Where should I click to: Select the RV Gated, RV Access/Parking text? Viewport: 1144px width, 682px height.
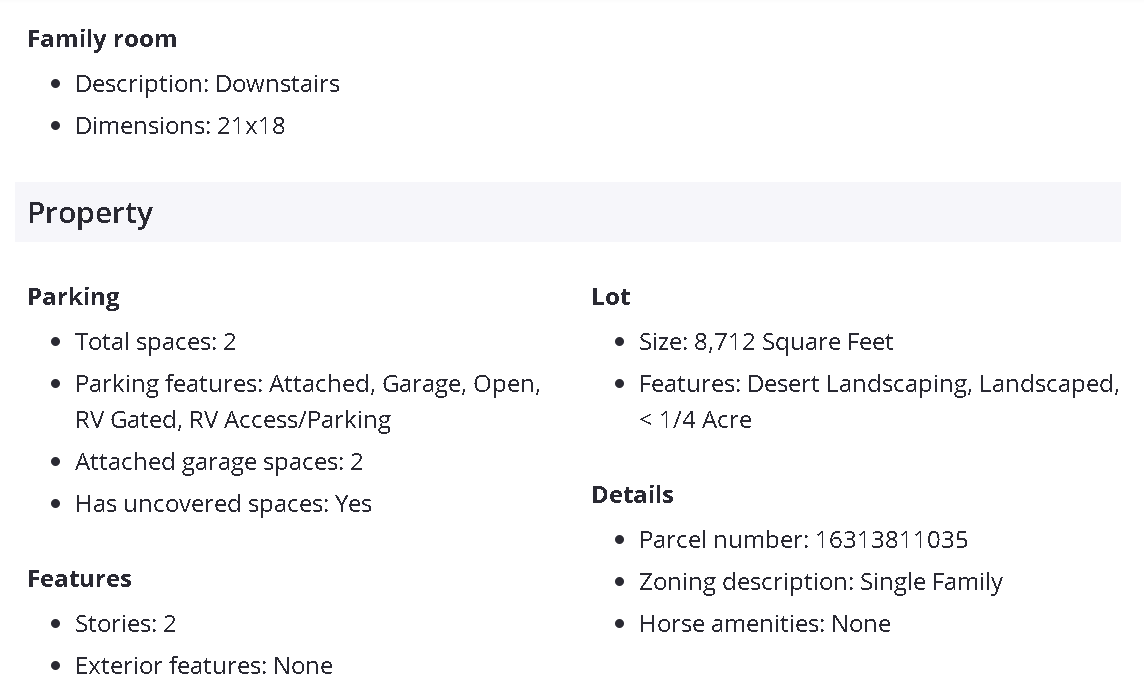(x=233, y=420)
